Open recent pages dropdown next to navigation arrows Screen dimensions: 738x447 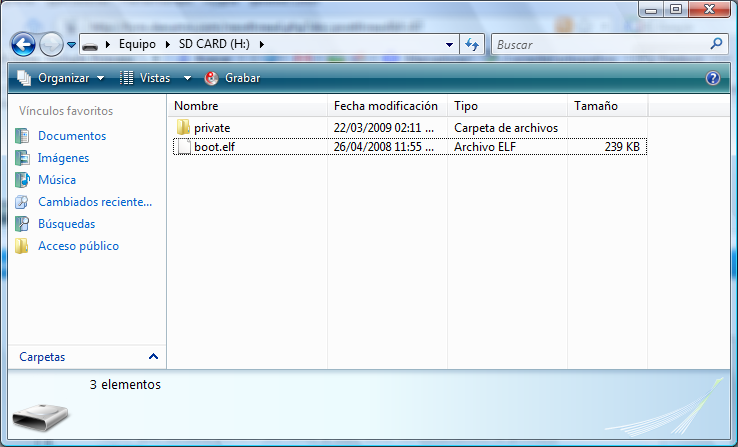pos(71,45)
